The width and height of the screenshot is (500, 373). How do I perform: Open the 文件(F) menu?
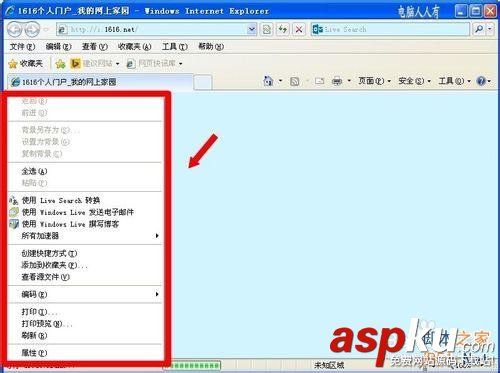(22, 47)
